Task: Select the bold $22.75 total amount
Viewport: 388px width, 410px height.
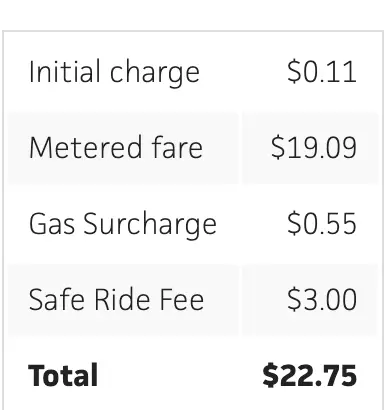Action: coord(310,375)
